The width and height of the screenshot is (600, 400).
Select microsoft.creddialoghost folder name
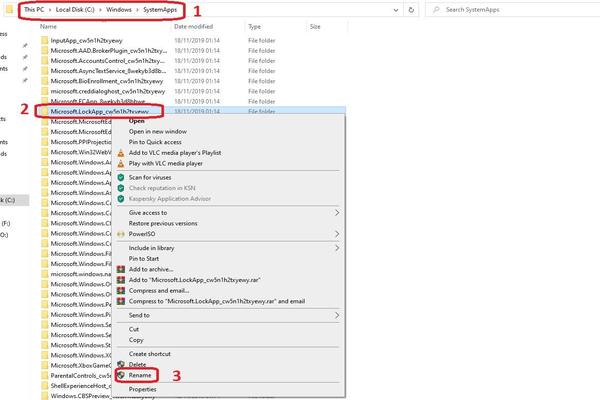point(108,91)
